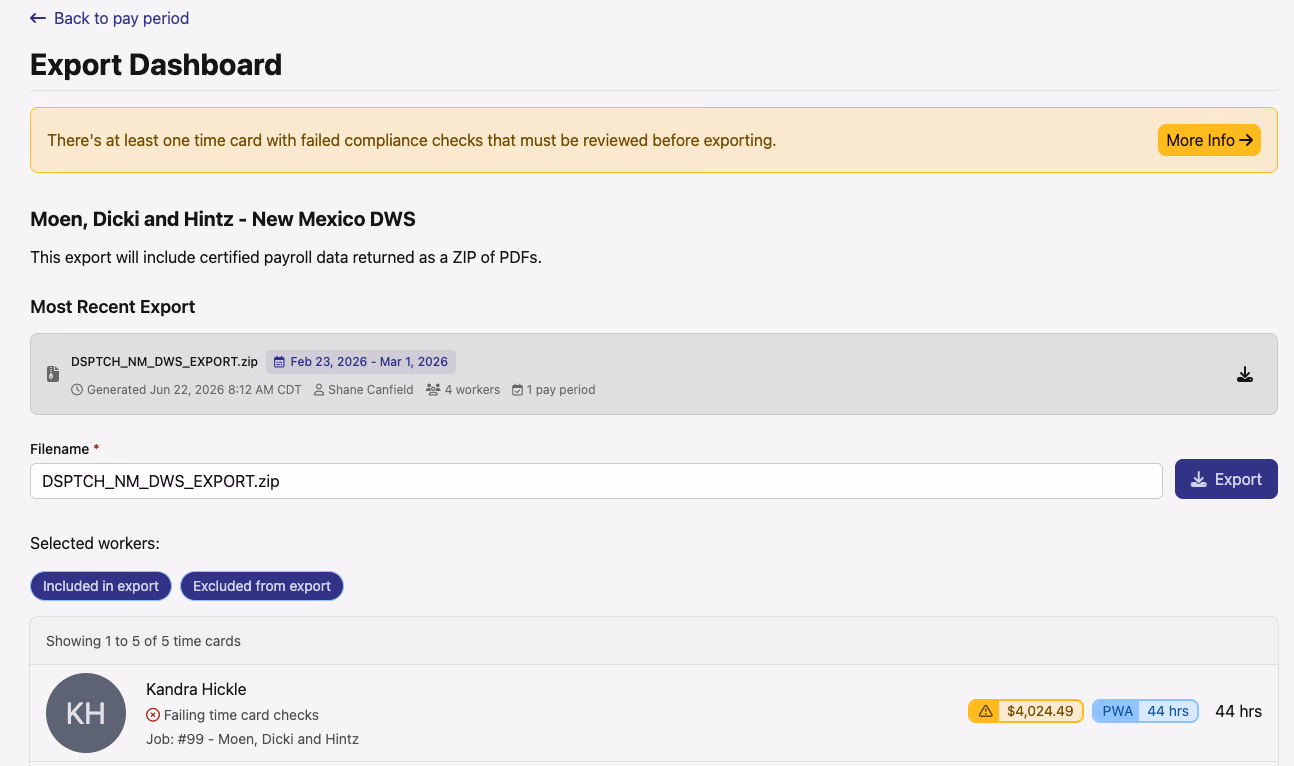
Task: Click the Generated Jun 22, 2026 8:12 AM CDT text
Action: tap(194, 390)
